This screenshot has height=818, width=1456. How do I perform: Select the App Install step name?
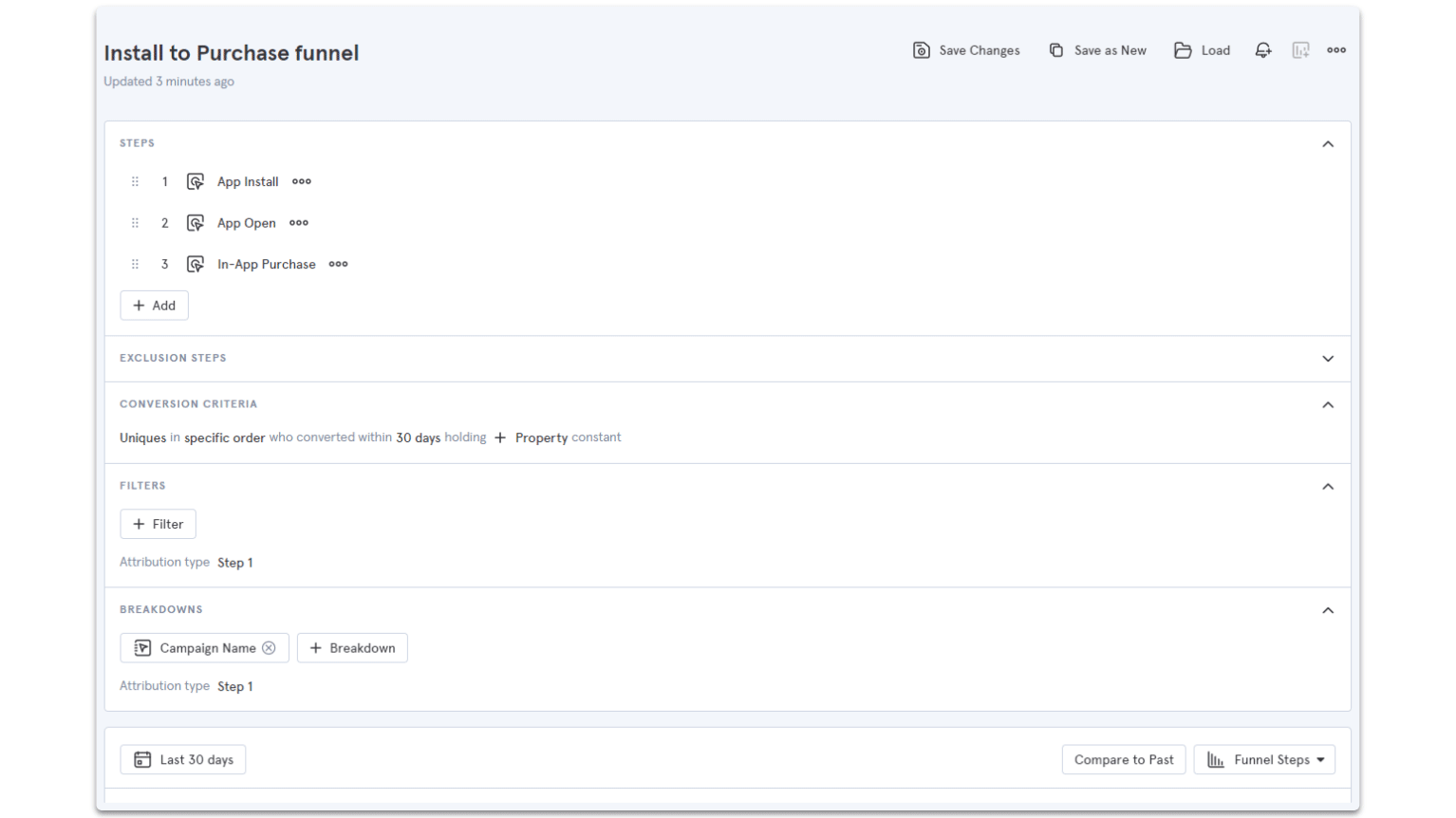click(x=248, y=181)
